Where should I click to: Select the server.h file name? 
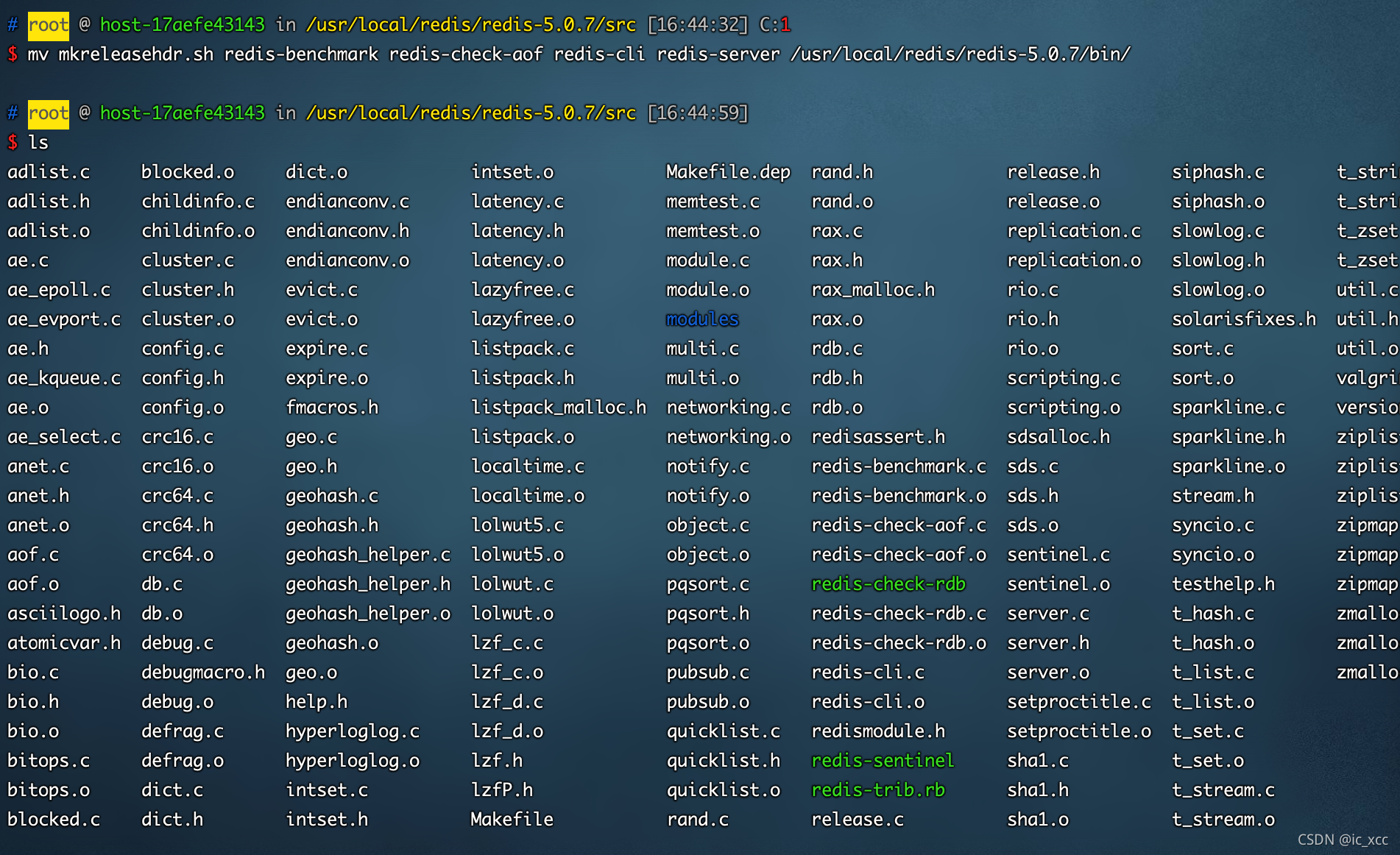1048,643
